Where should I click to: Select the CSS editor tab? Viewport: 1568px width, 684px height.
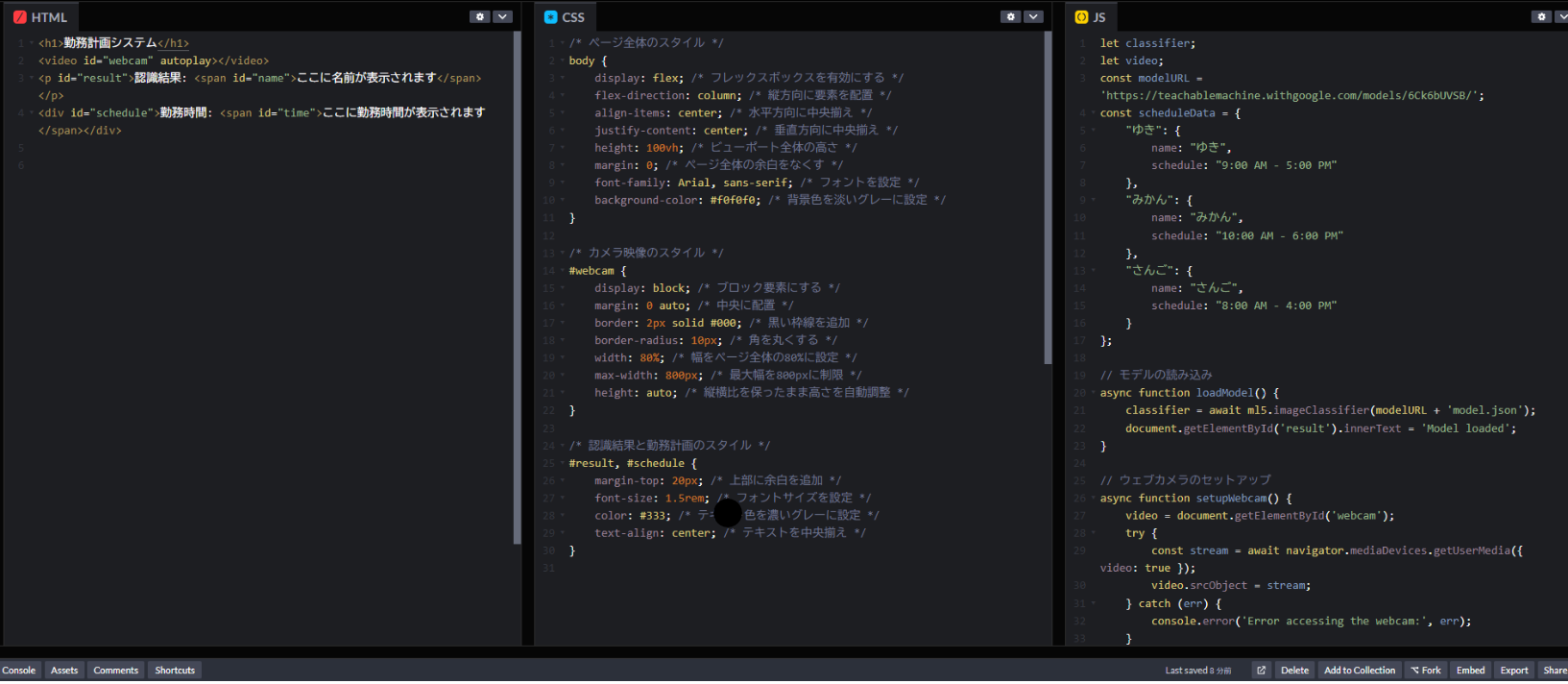coord(565,17)
